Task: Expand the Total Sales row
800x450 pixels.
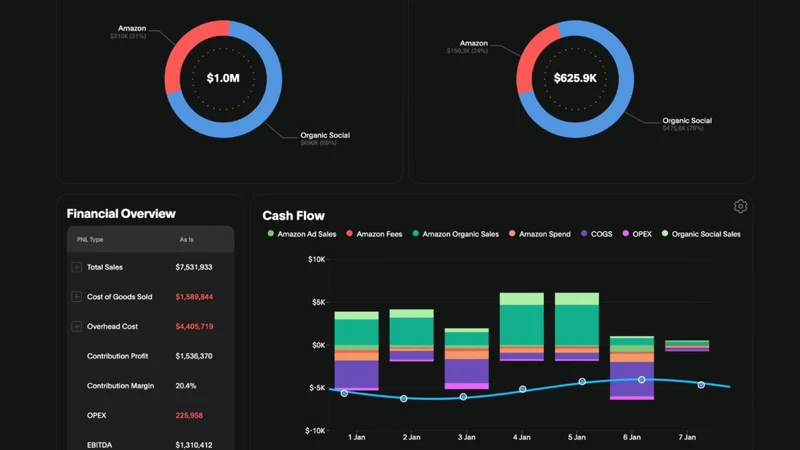Action: click(x=77, y=267)
